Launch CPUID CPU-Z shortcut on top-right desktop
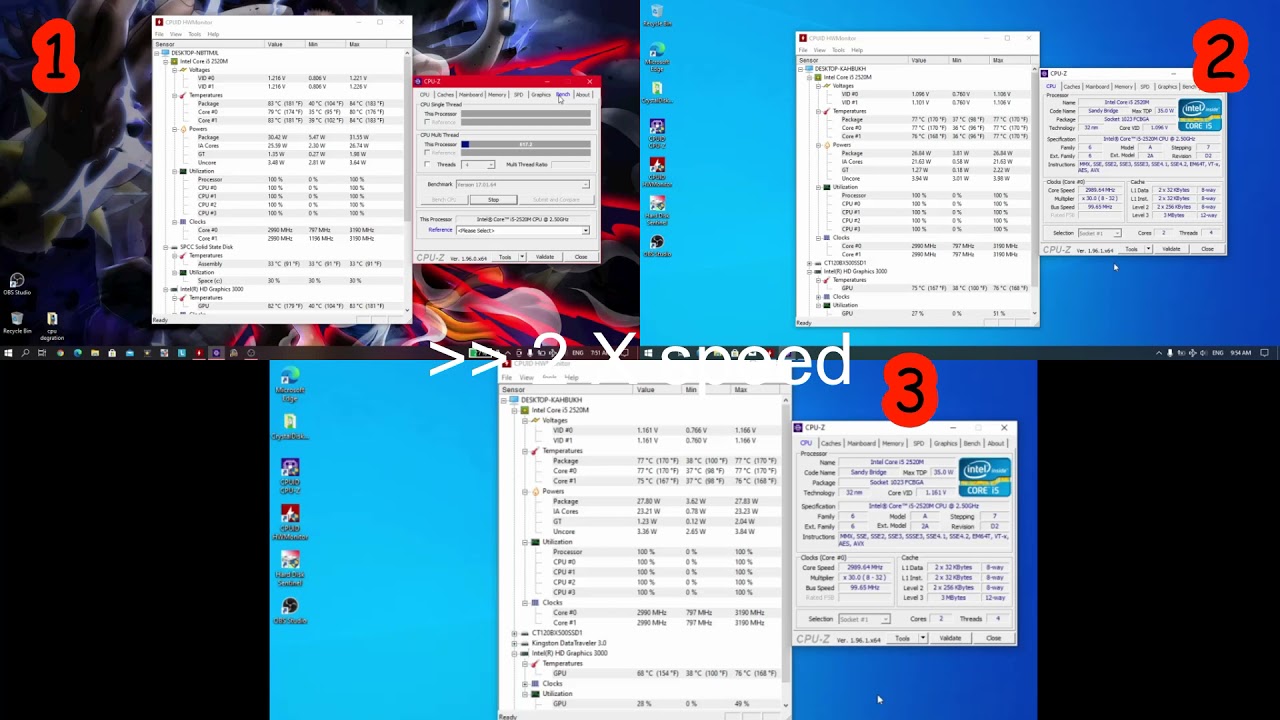Viewport: 1280px width, 720px height. (657, 133)
